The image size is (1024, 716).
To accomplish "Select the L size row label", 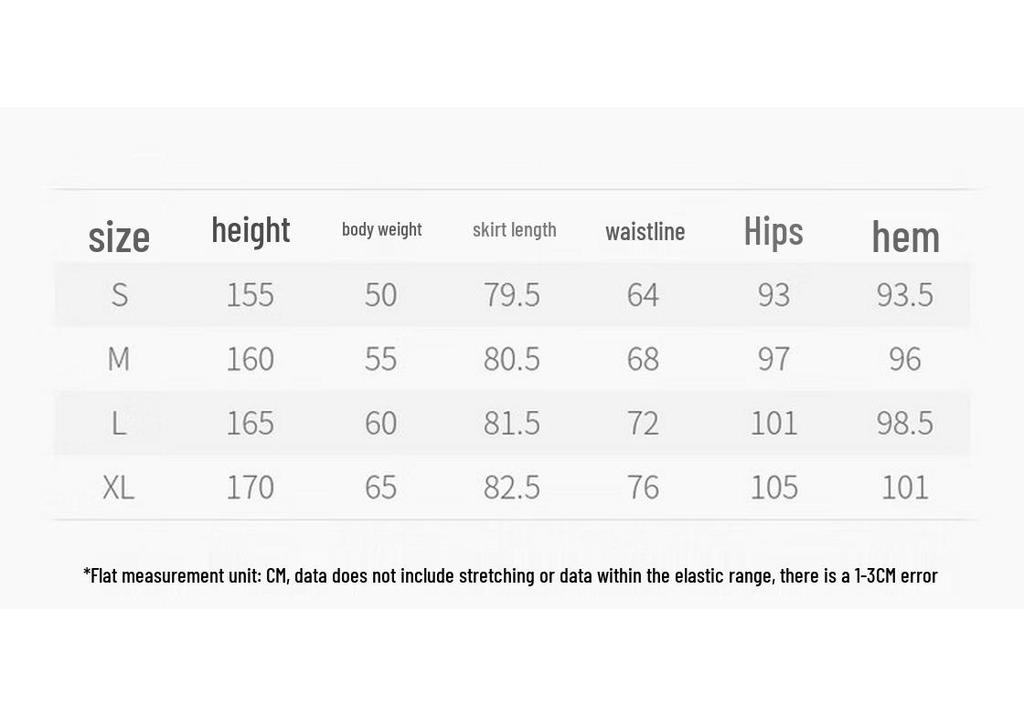I will [x=118, y=423].
